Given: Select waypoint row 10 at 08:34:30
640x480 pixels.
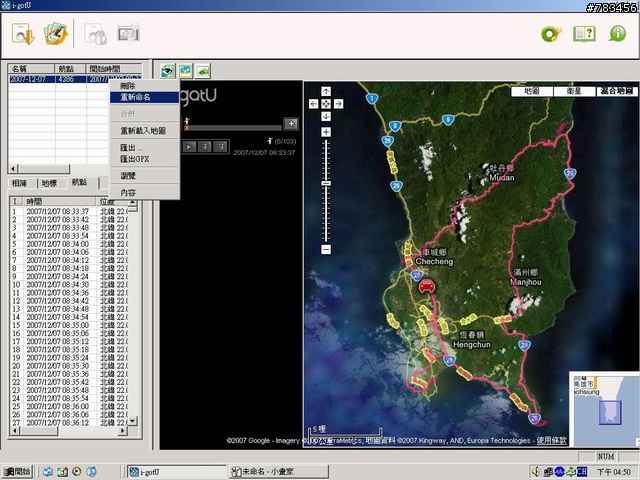Looking at the screenshot, I should [69, 284].
